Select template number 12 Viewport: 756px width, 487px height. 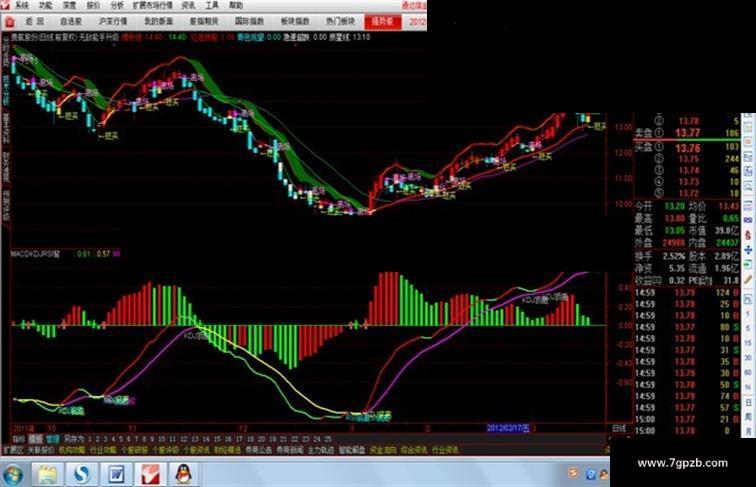pos(184,439)
